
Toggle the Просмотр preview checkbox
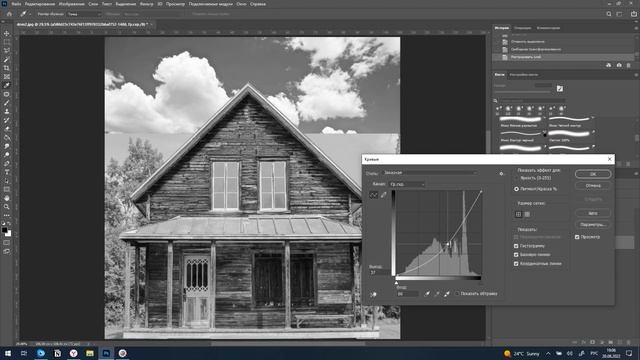[577, 237]
